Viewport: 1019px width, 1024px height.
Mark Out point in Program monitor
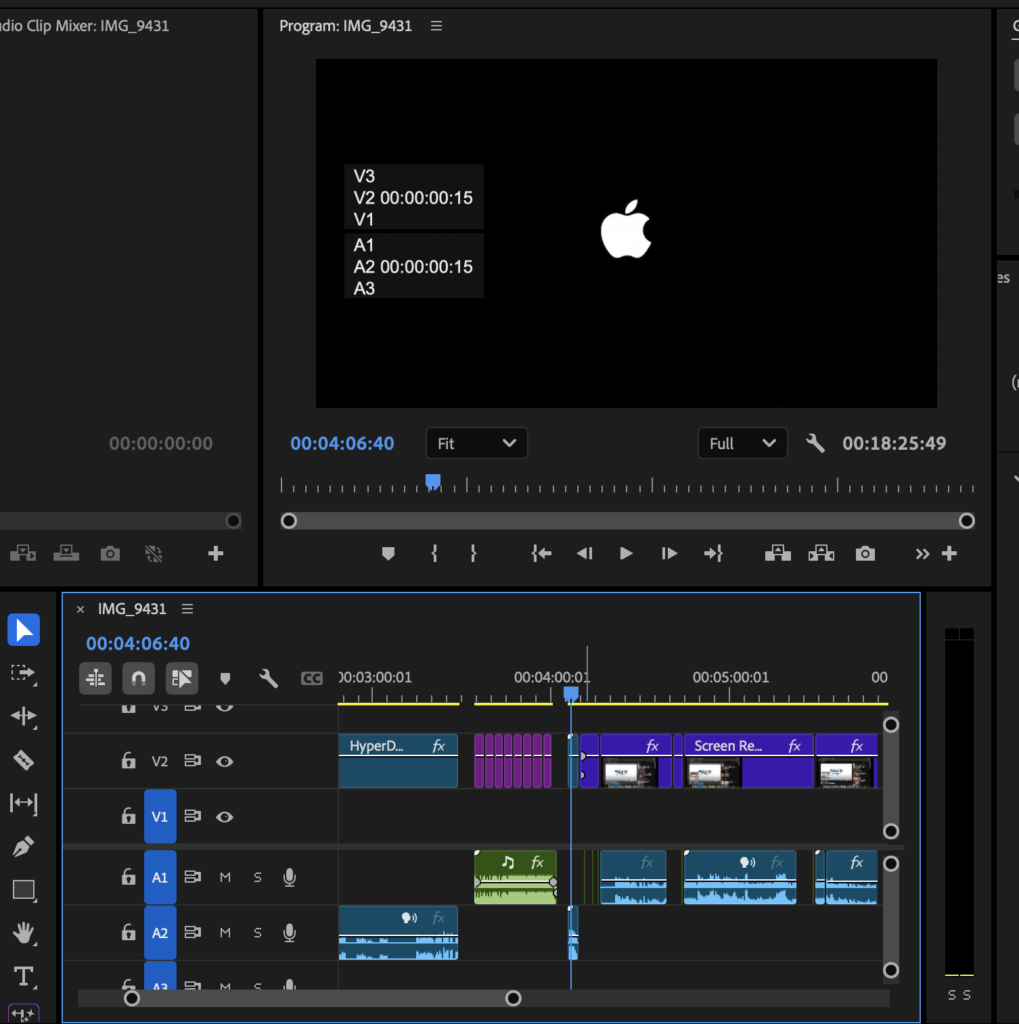tap(474, 554)
